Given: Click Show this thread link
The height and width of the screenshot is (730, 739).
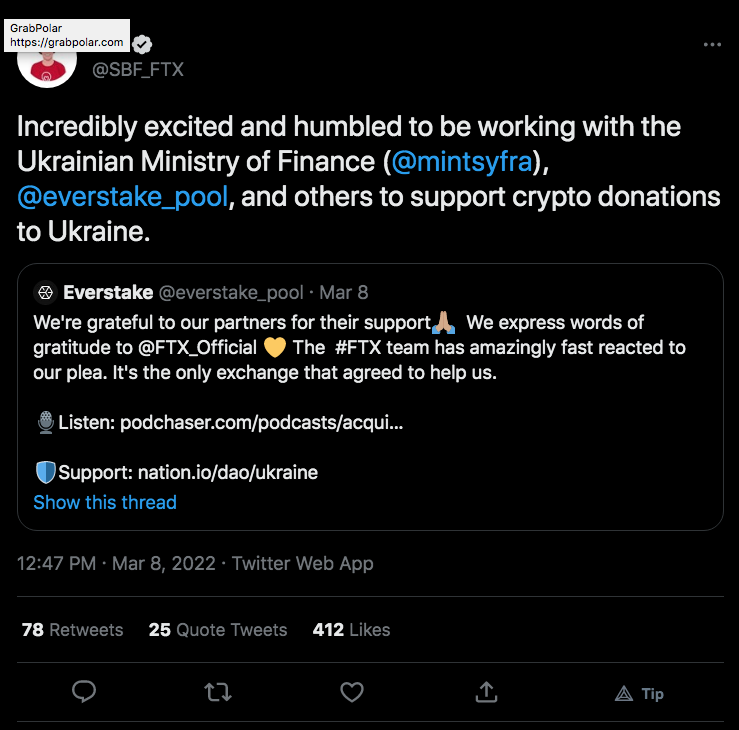Looking at the screenshot, I should (x=105, y=502).
